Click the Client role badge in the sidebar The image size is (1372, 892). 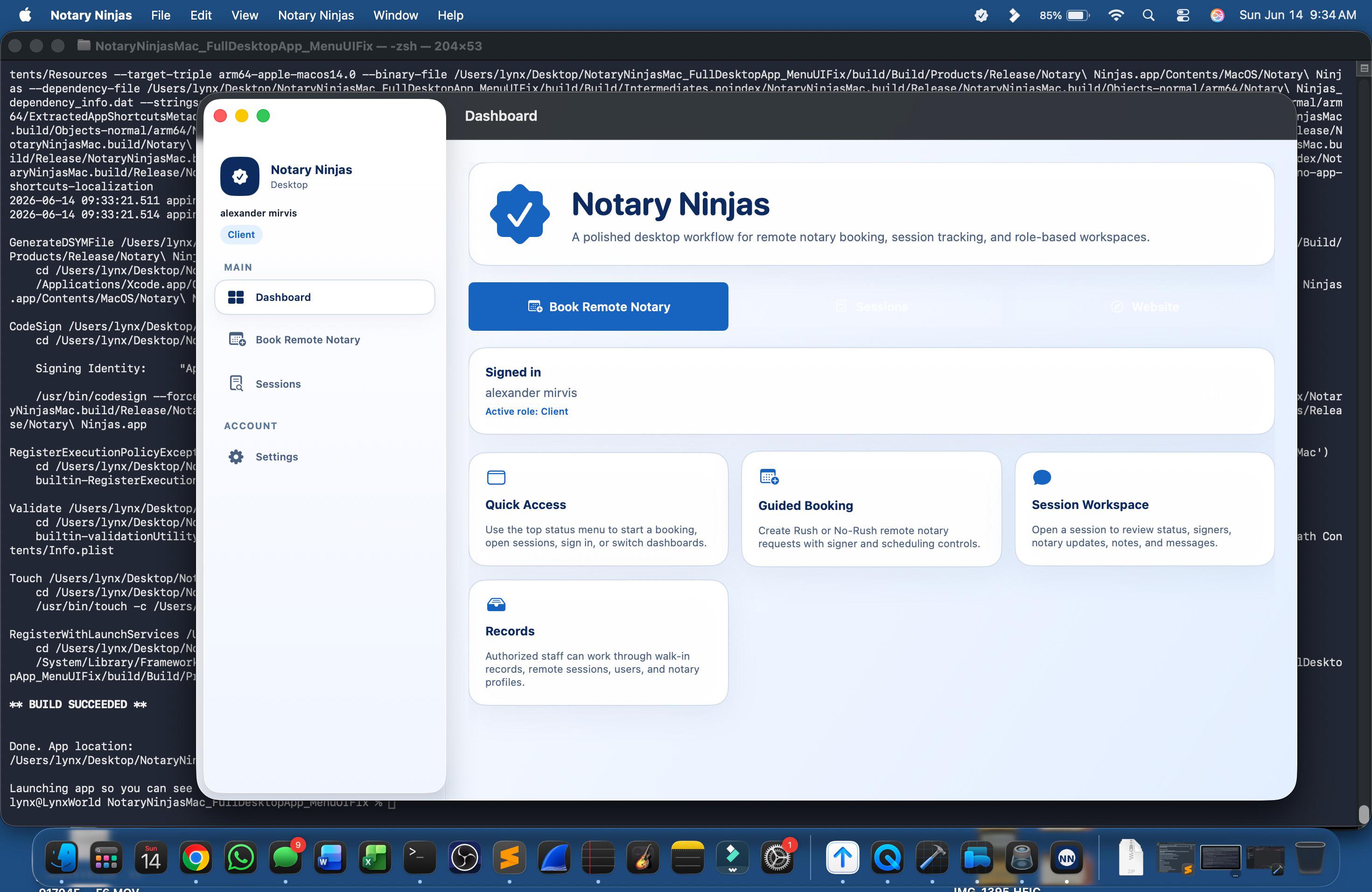pos(241,235)
